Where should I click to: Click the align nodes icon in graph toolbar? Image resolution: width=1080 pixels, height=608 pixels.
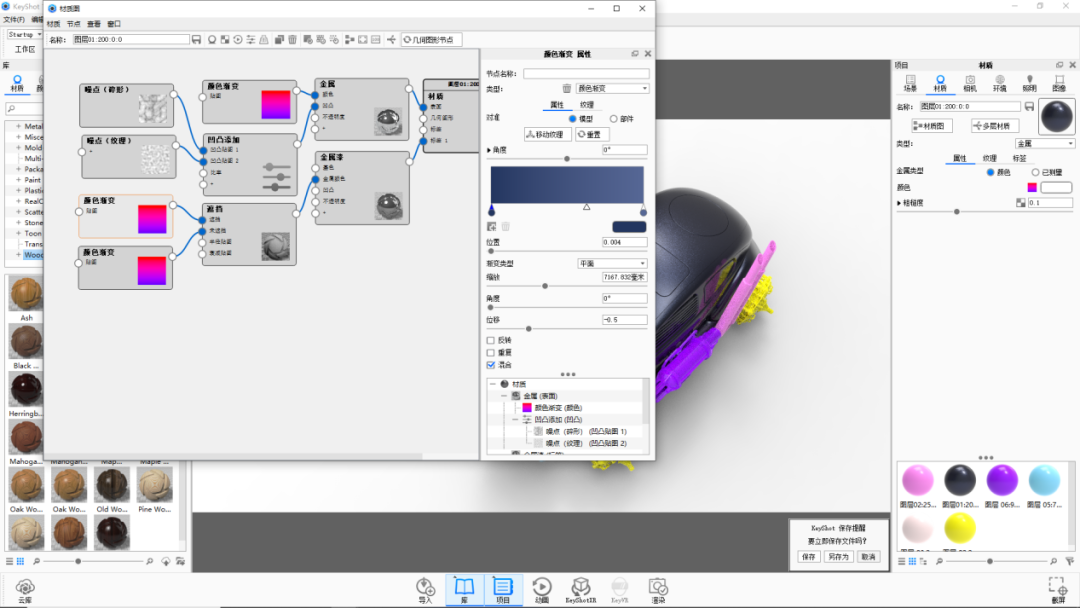(349, 40)
